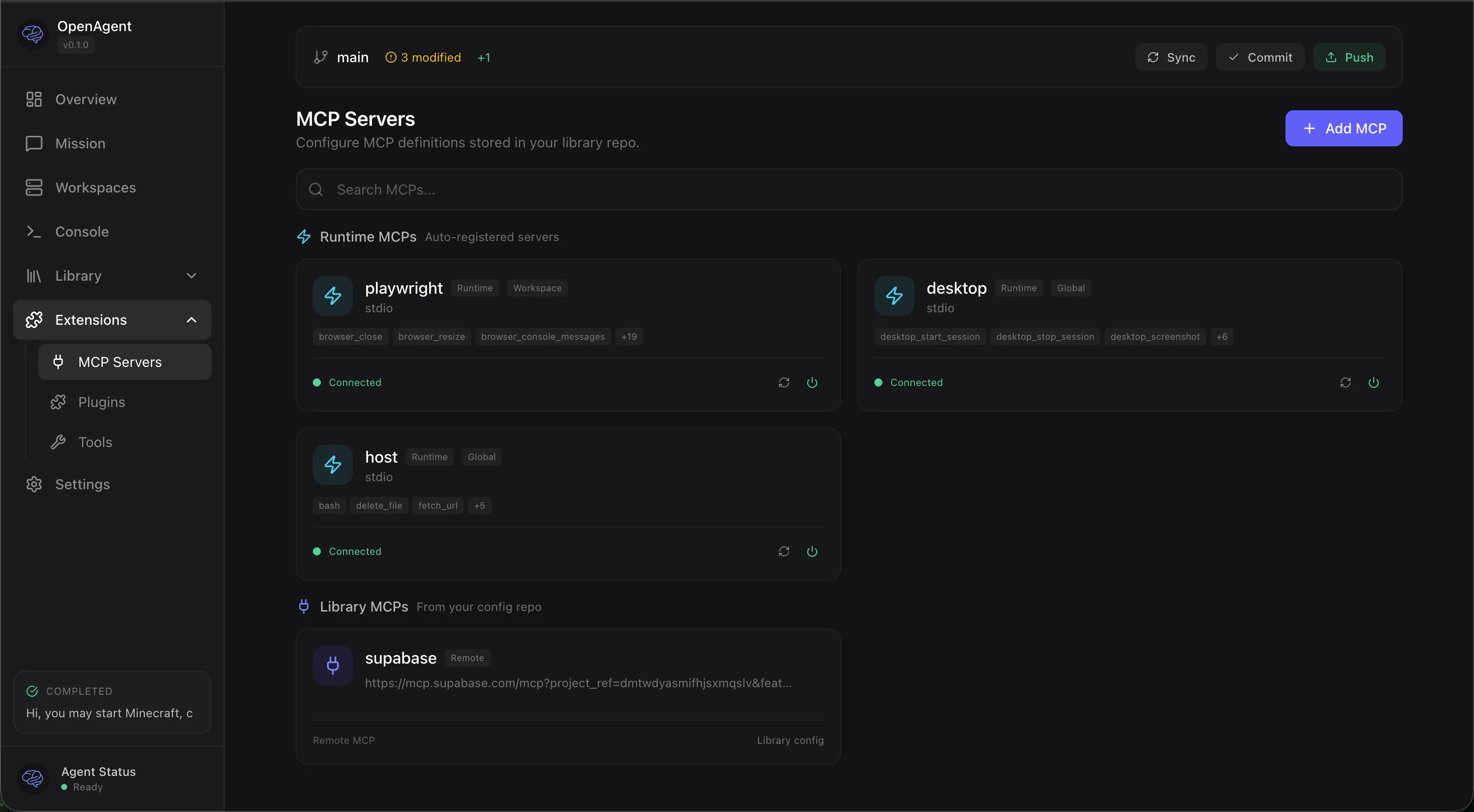This screenshot has height=812, width=1474.
Task: Refresh the host MCP connection
Action: coord(784,551)
